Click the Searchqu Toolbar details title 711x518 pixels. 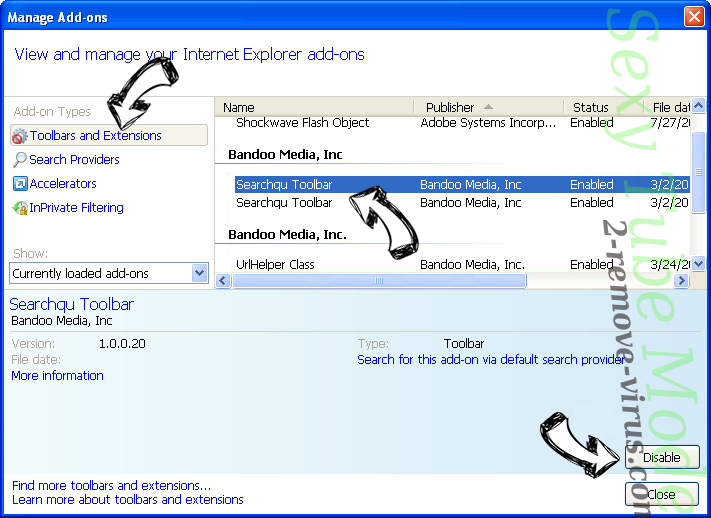coord(72,304)
